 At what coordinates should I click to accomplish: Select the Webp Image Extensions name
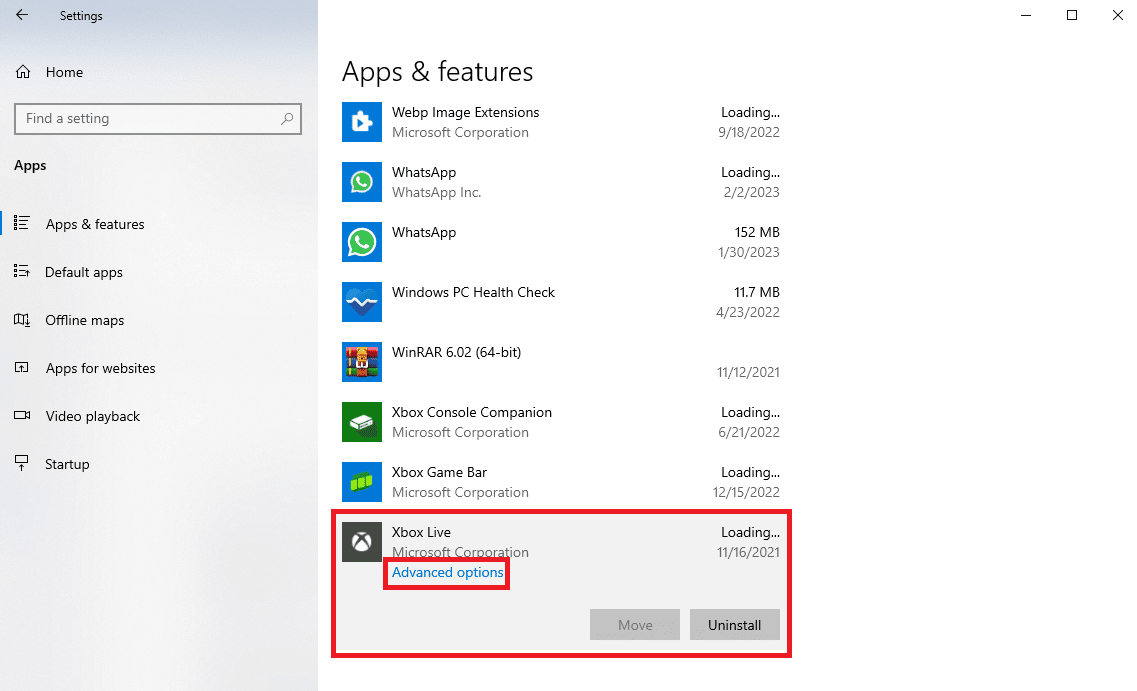coord(466,112)
